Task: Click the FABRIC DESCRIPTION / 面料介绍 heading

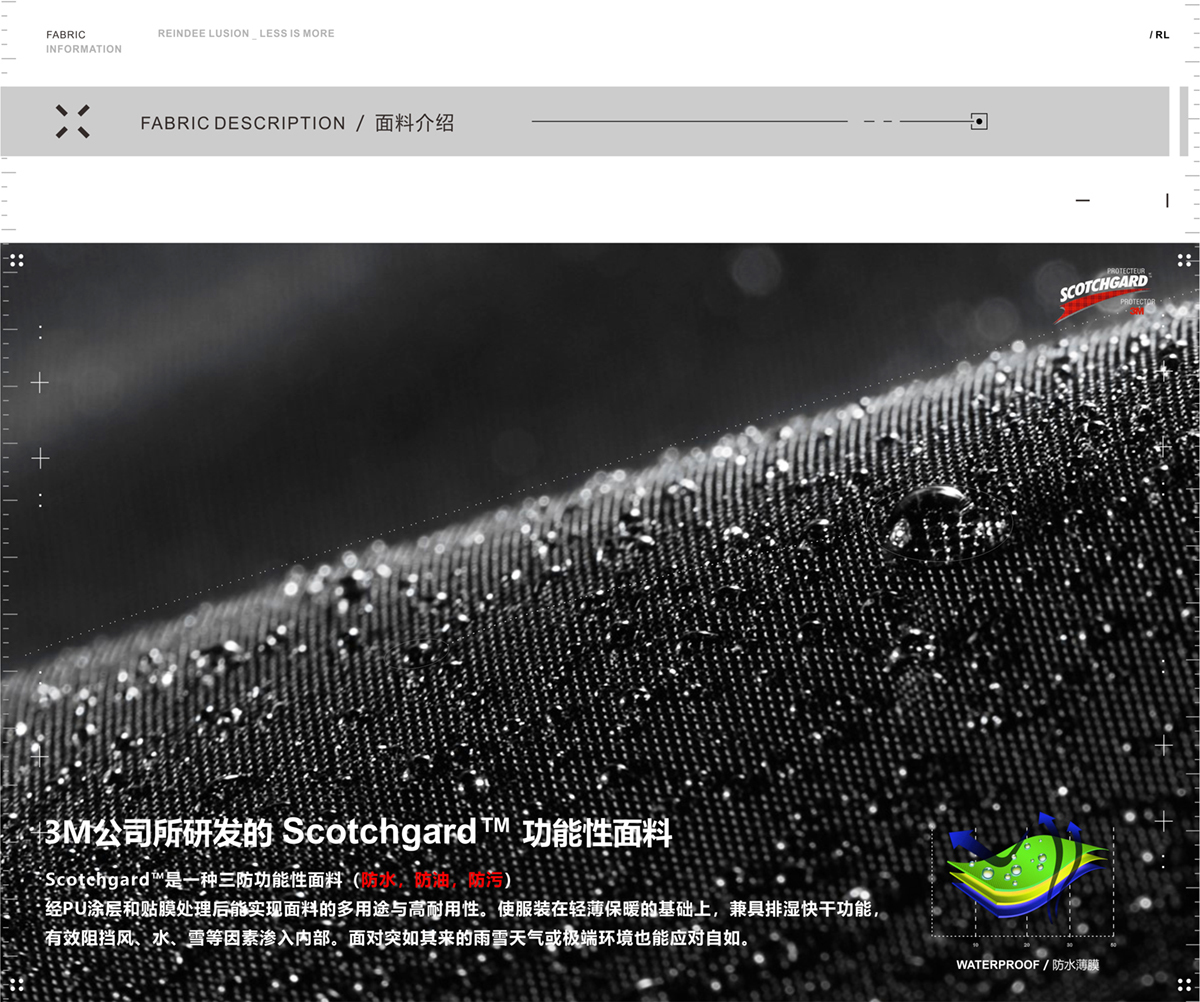Action: pyautogui.click(x=297, y=123)
